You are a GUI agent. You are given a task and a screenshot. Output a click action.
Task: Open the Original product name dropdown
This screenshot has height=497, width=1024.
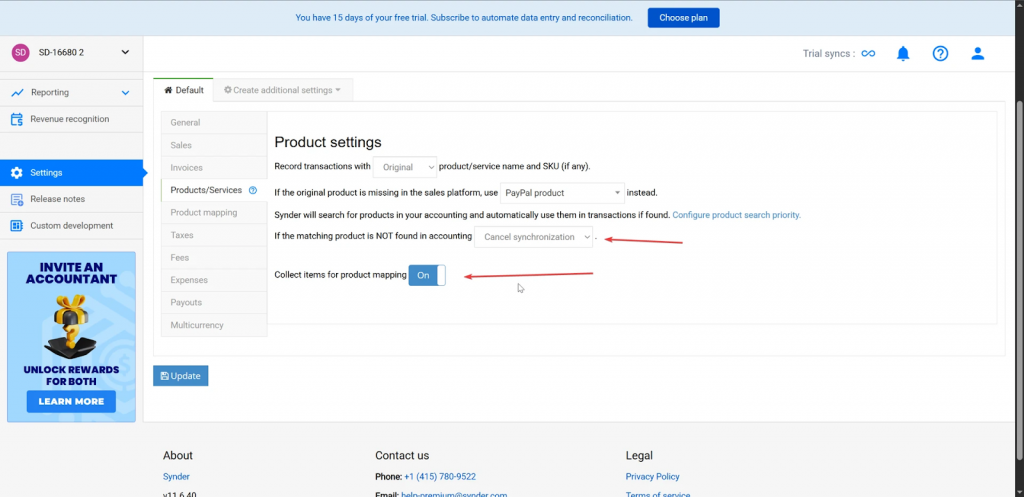click(405, 167)
